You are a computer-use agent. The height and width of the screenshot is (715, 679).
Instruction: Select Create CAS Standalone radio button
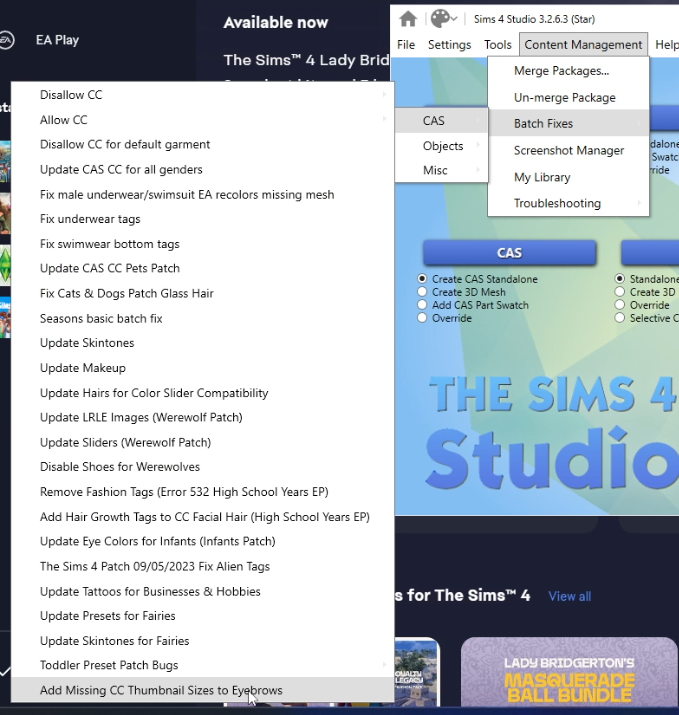coord(422,279)
